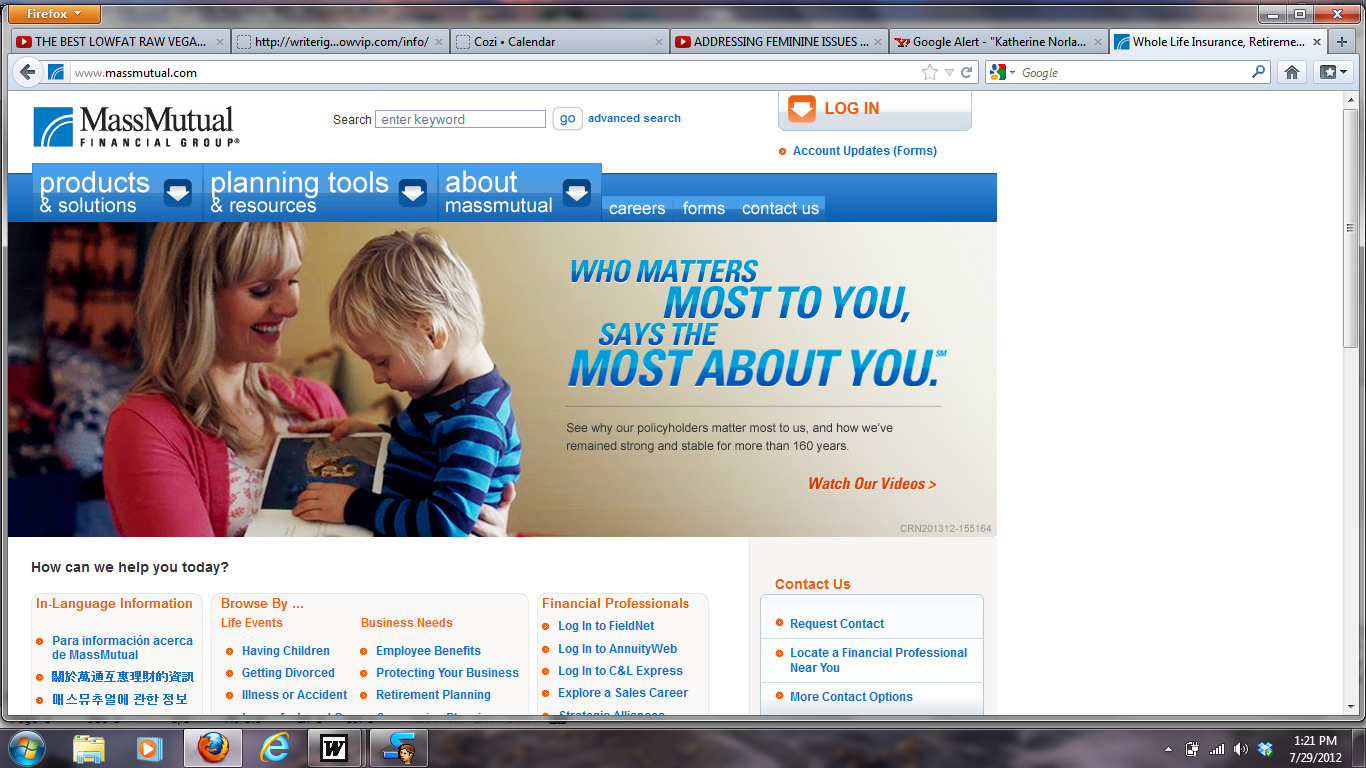The height and width of the screenshot is (768, 1366).
Task: Click the Google search input field
Action: [1134, 72]
